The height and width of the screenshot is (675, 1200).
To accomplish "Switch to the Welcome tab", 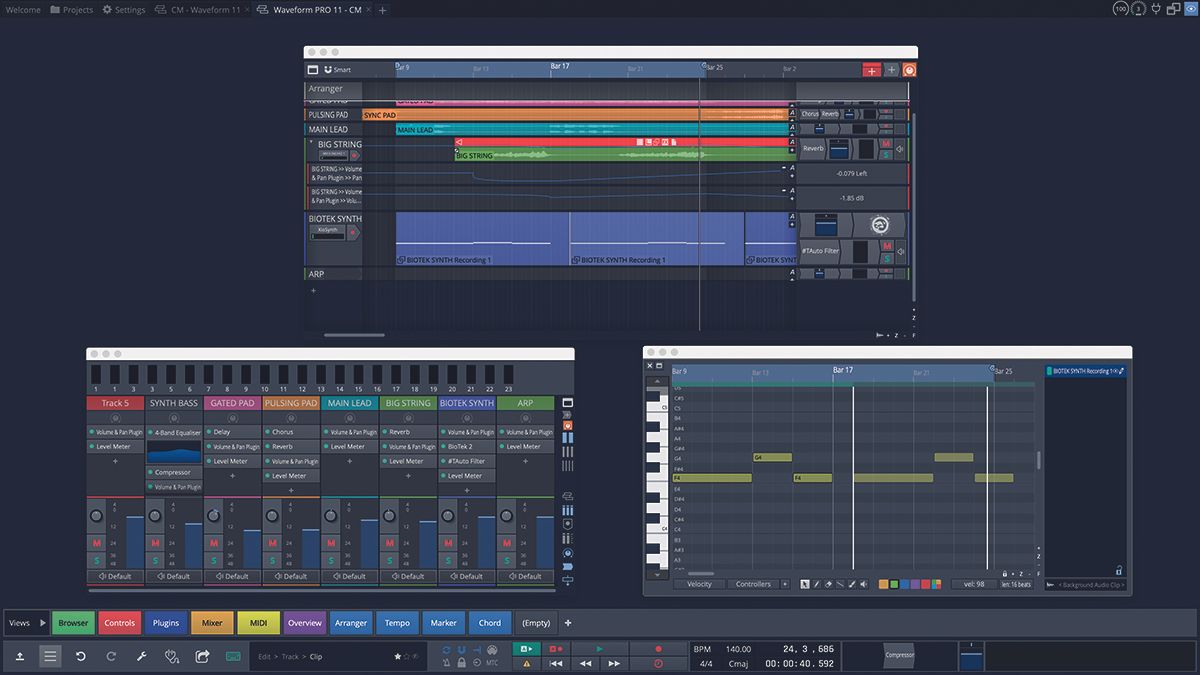I will [22, 9].
